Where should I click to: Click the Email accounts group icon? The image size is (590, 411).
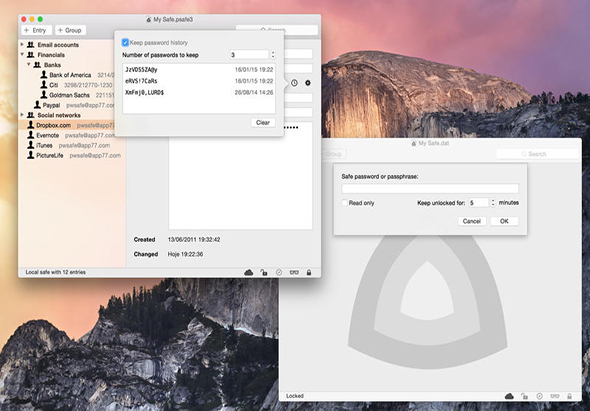tap(31, 45)
